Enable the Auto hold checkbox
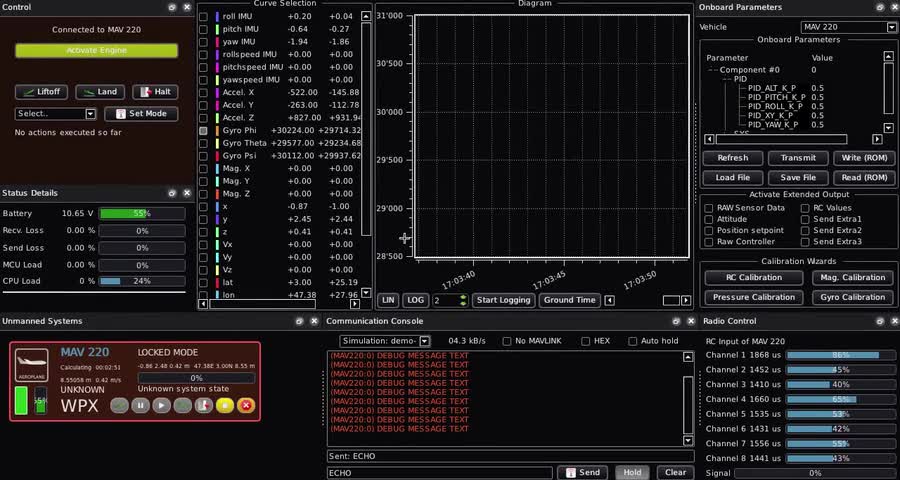Screen dimensions: 900x480 coord(633,342)
